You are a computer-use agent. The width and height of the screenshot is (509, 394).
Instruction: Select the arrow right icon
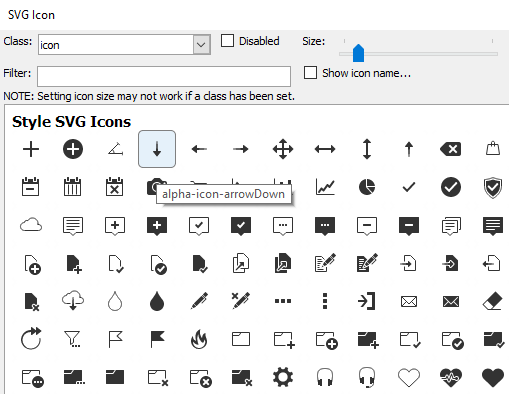pyautogui.click(x=241, y=149)
